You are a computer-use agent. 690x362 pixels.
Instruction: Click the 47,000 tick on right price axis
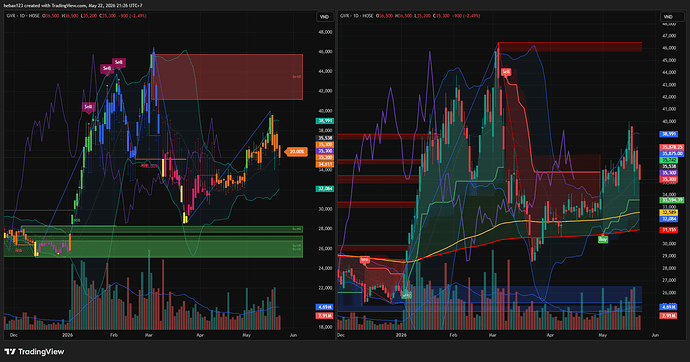pos(669,36)
